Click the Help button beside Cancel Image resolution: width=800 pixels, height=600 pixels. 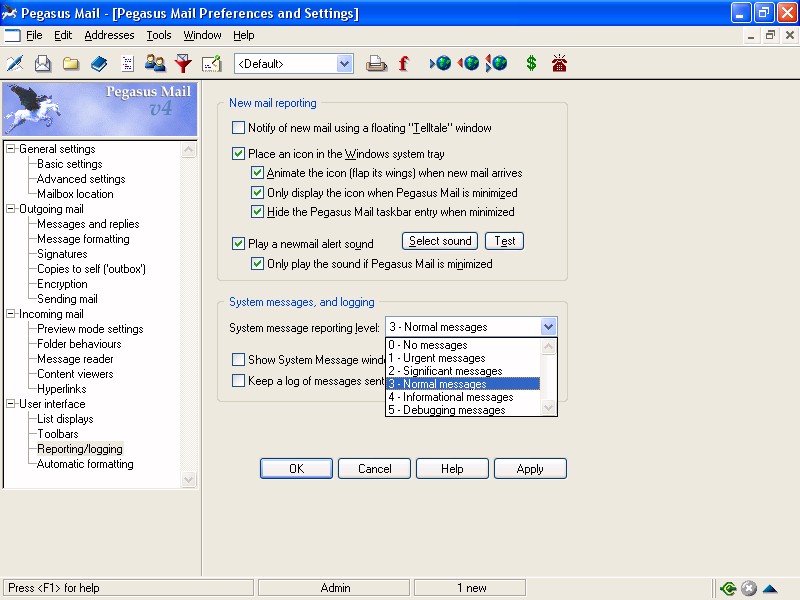(452, 468)
